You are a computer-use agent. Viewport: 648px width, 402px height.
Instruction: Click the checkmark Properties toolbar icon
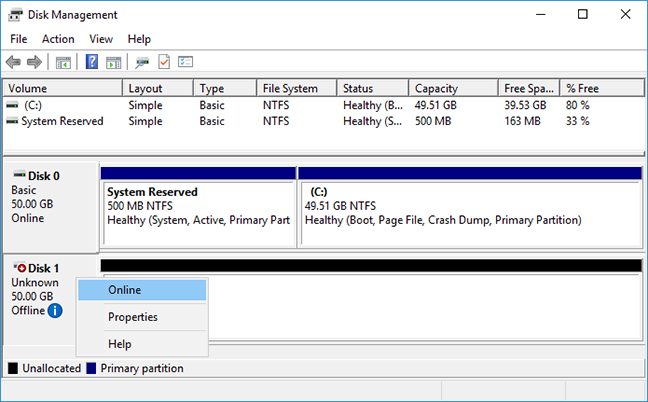(x=164, y=62)
